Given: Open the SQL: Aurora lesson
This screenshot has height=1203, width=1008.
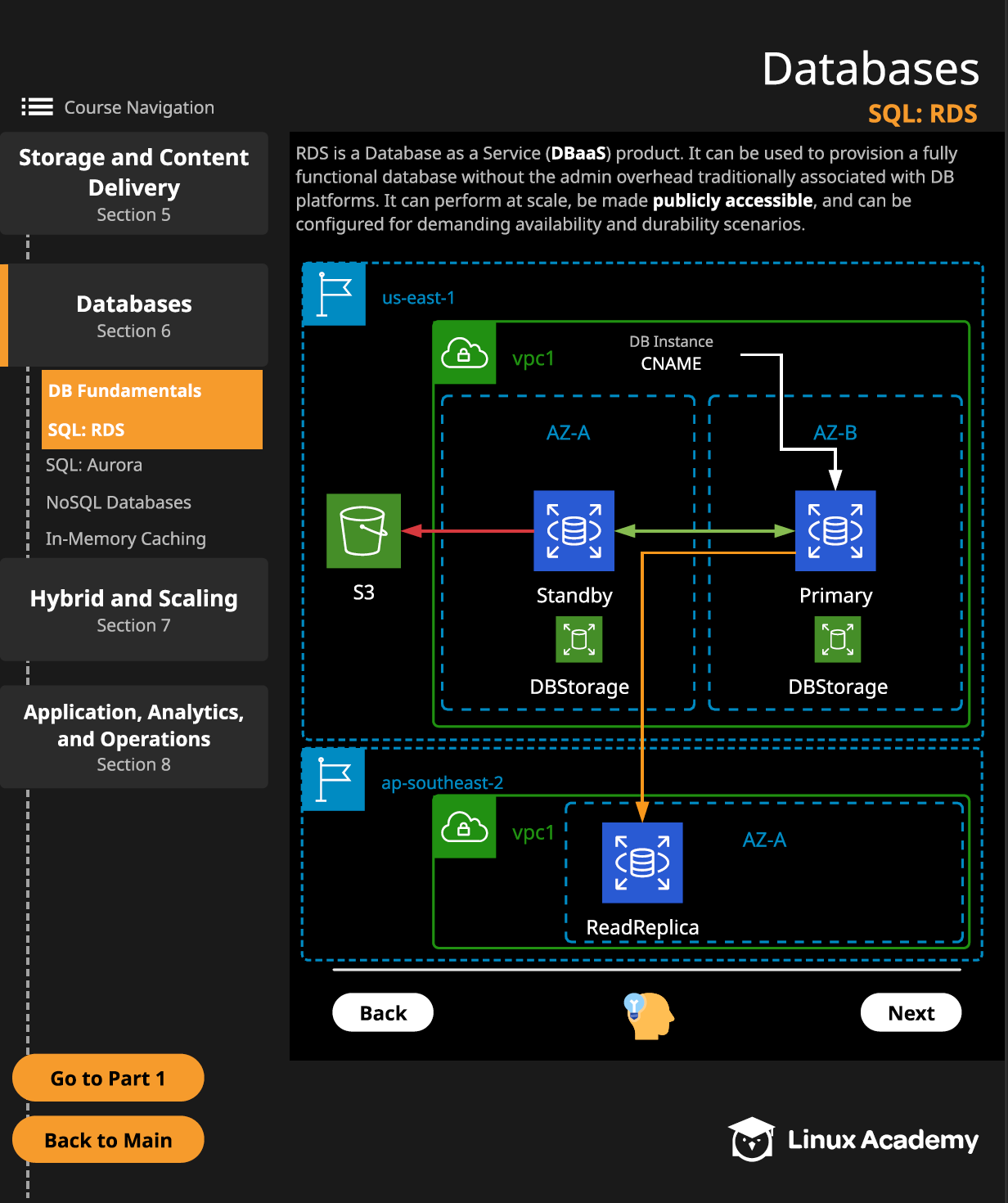Looking at the screenshot, I should [94, 465].
